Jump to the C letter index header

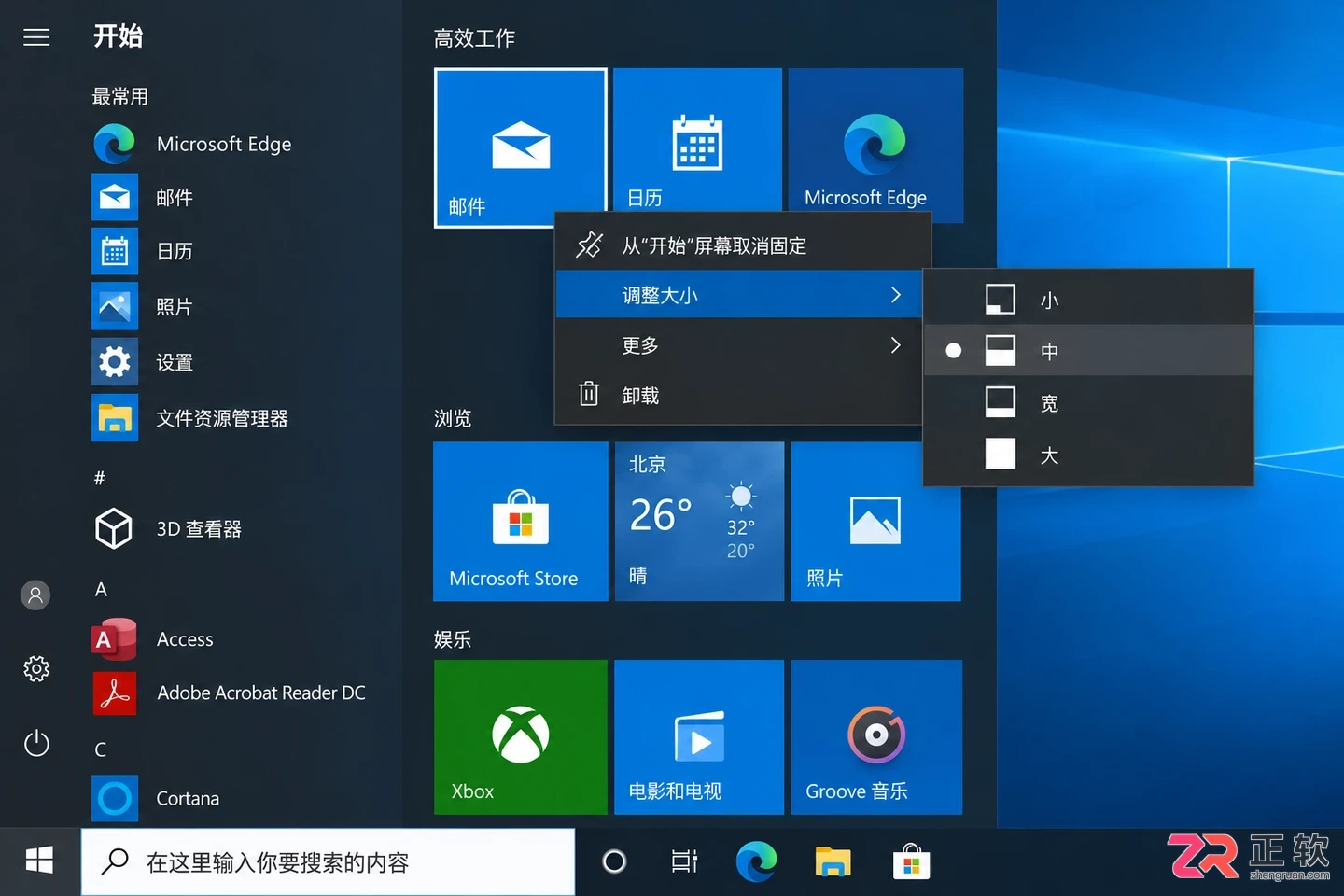click(101, 749)
